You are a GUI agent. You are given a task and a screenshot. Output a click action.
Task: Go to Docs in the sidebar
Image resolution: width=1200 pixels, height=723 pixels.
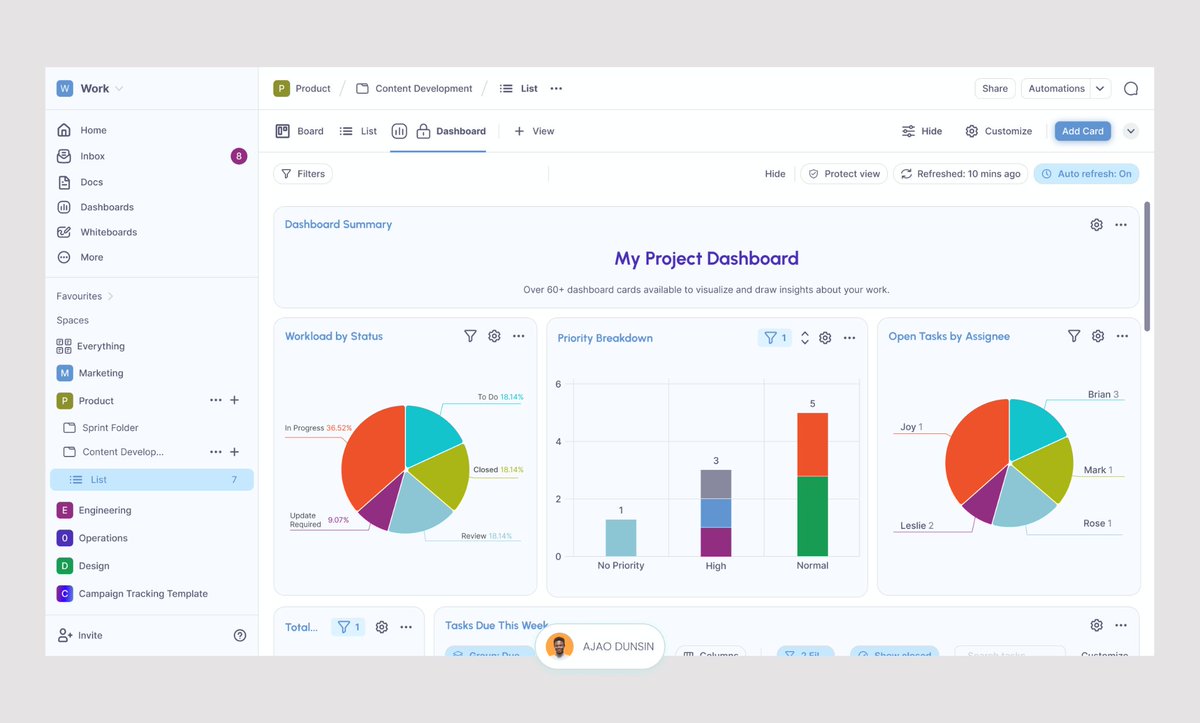pos(80,182)
